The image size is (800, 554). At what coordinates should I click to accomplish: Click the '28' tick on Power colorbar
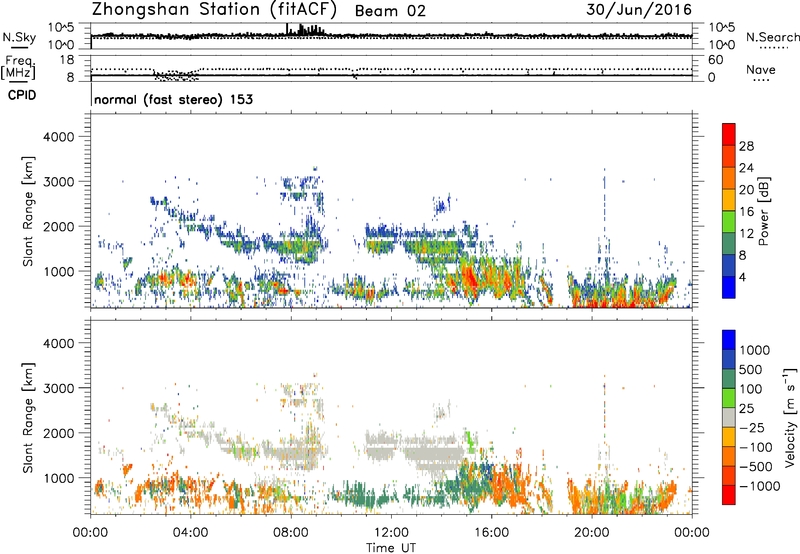coord(746,146)
